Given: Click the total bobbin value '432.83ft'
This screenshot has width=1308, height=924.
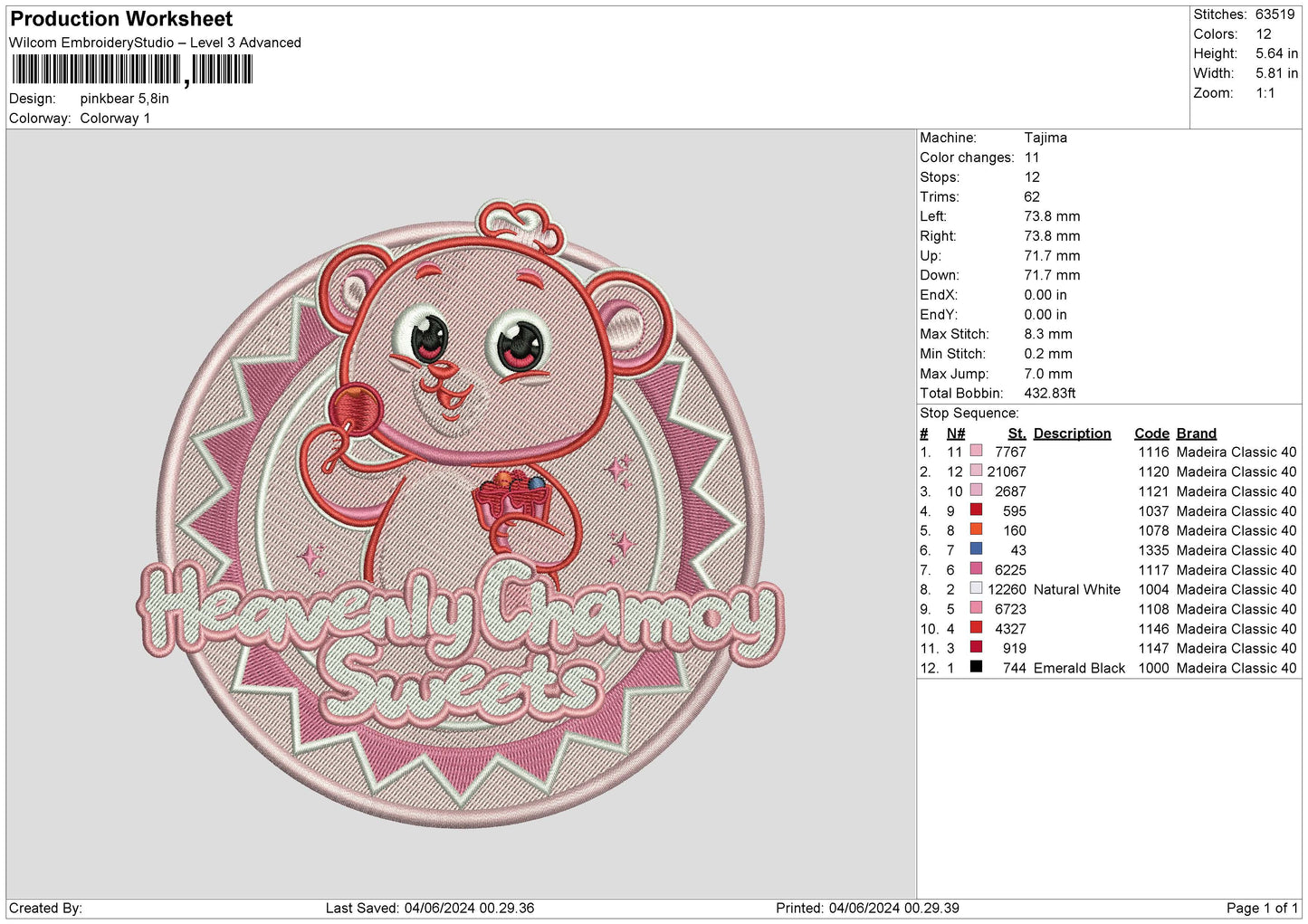Looking at the screenshot, I should pyautogui.click(x=1050, y=394).
